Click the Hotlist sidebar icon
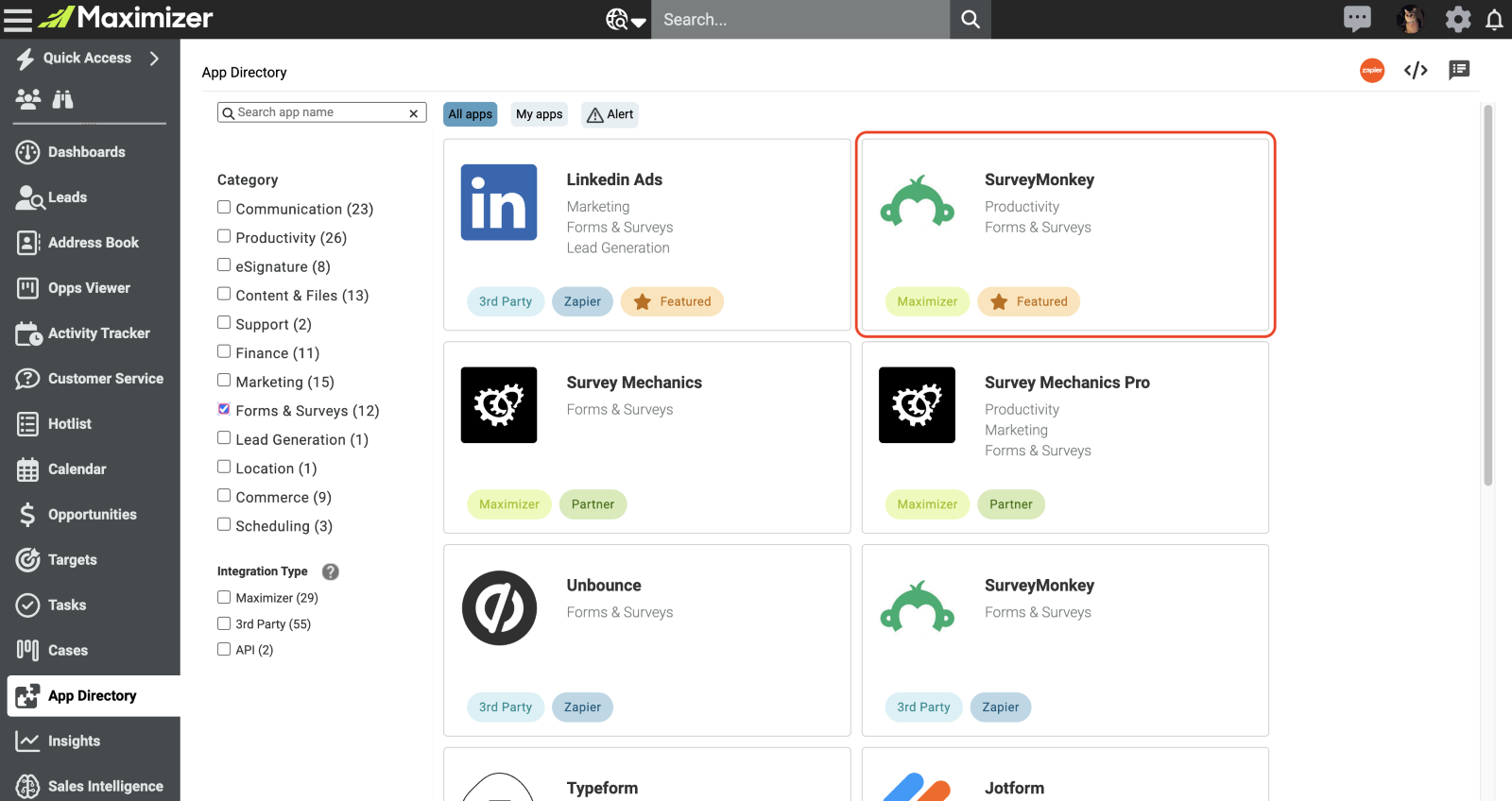Image resolution: width=1512 pixels, height=801 pixels. [27, 424]
